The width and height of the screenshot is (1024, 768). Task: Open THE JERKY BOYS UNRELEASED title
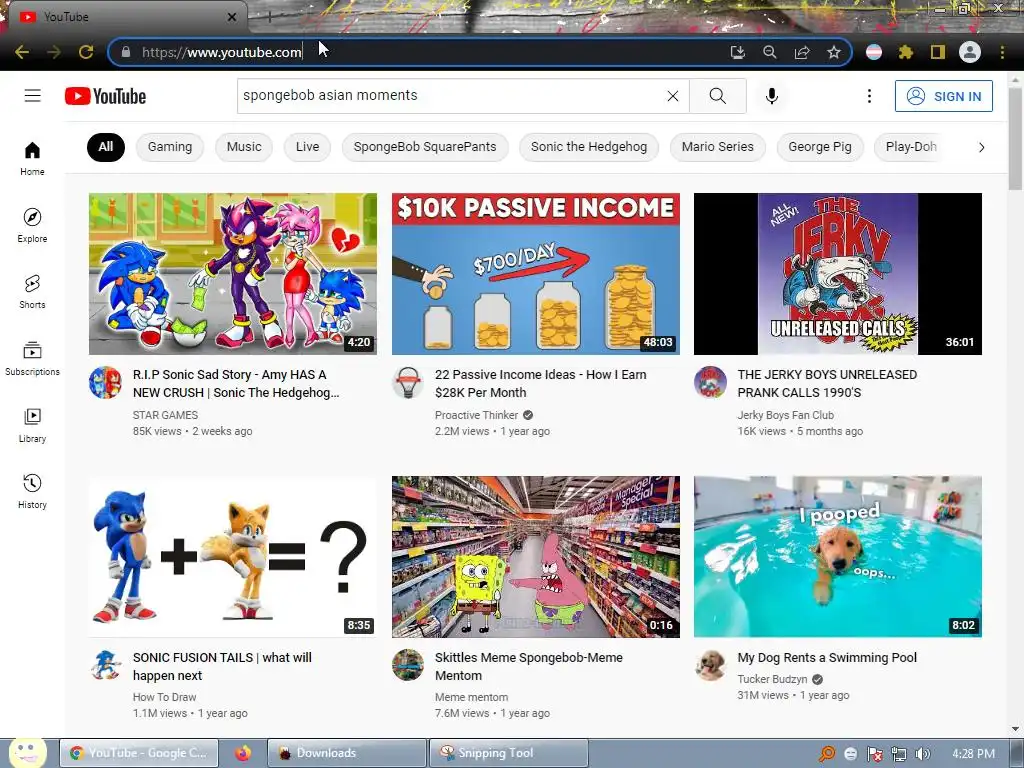click(827, 383)
